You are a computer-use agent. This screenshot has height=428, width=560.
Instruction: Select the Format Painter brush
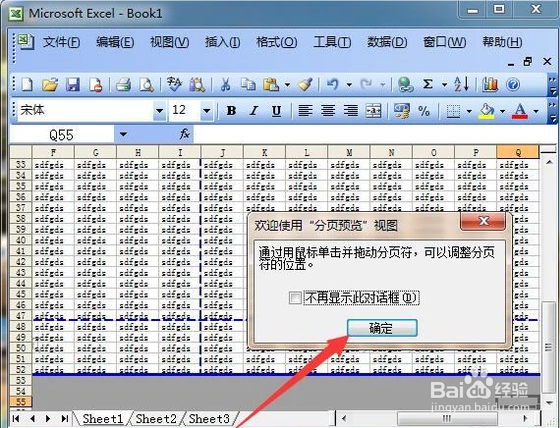click(x=305, y=85)
